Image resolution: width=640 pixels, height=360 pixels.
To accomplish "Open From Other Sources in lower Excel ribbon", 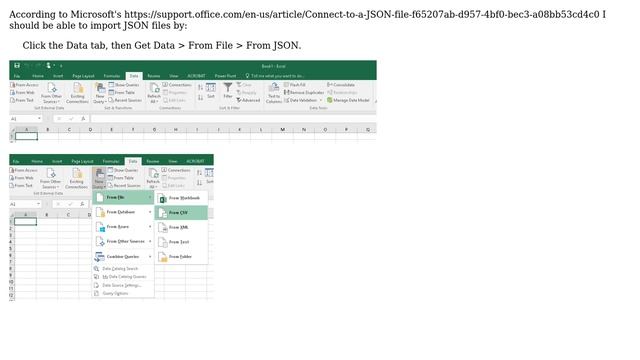I will click(51, 178).
